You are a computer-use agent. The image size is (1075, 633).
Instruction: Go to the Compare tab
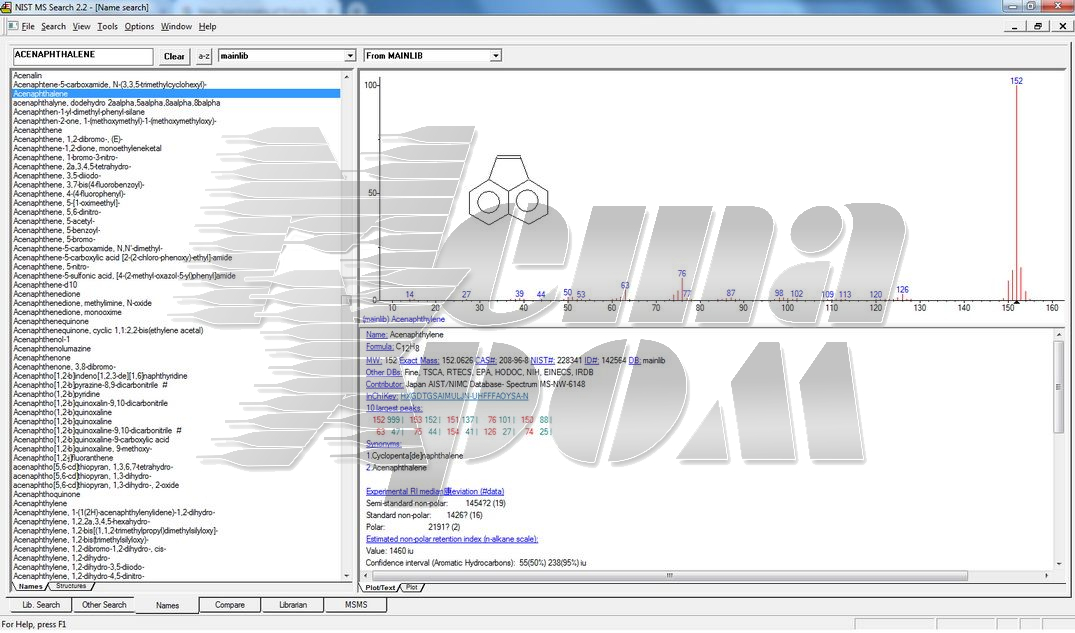[x=230, y=605]
